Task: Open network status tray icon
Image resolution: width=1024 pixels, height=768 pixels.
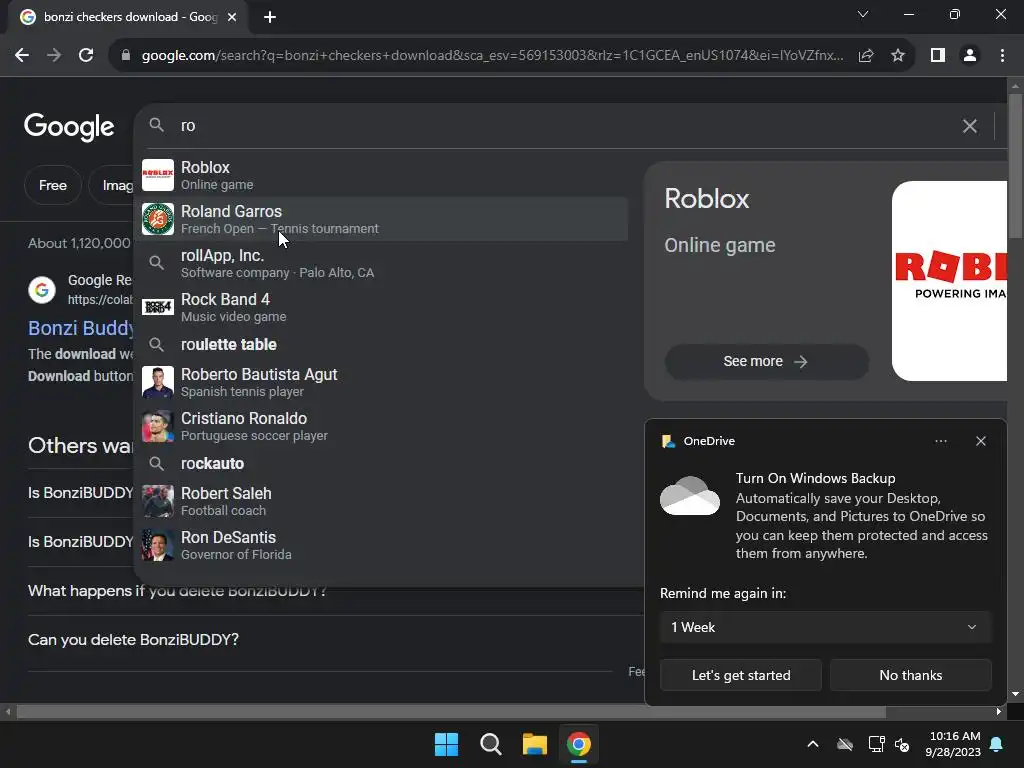Action: click(x=876, y=744)
